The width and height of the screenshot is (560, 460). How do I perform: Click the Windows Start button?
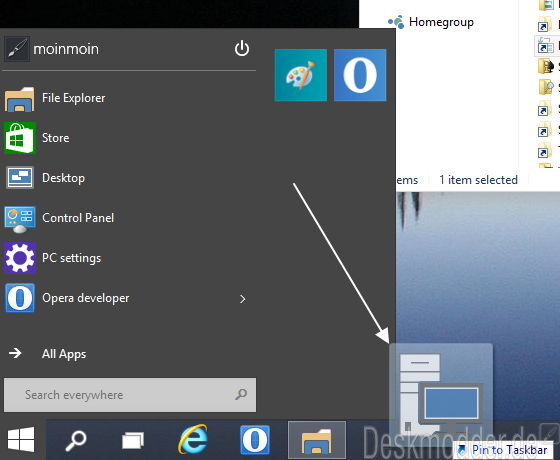21,440
